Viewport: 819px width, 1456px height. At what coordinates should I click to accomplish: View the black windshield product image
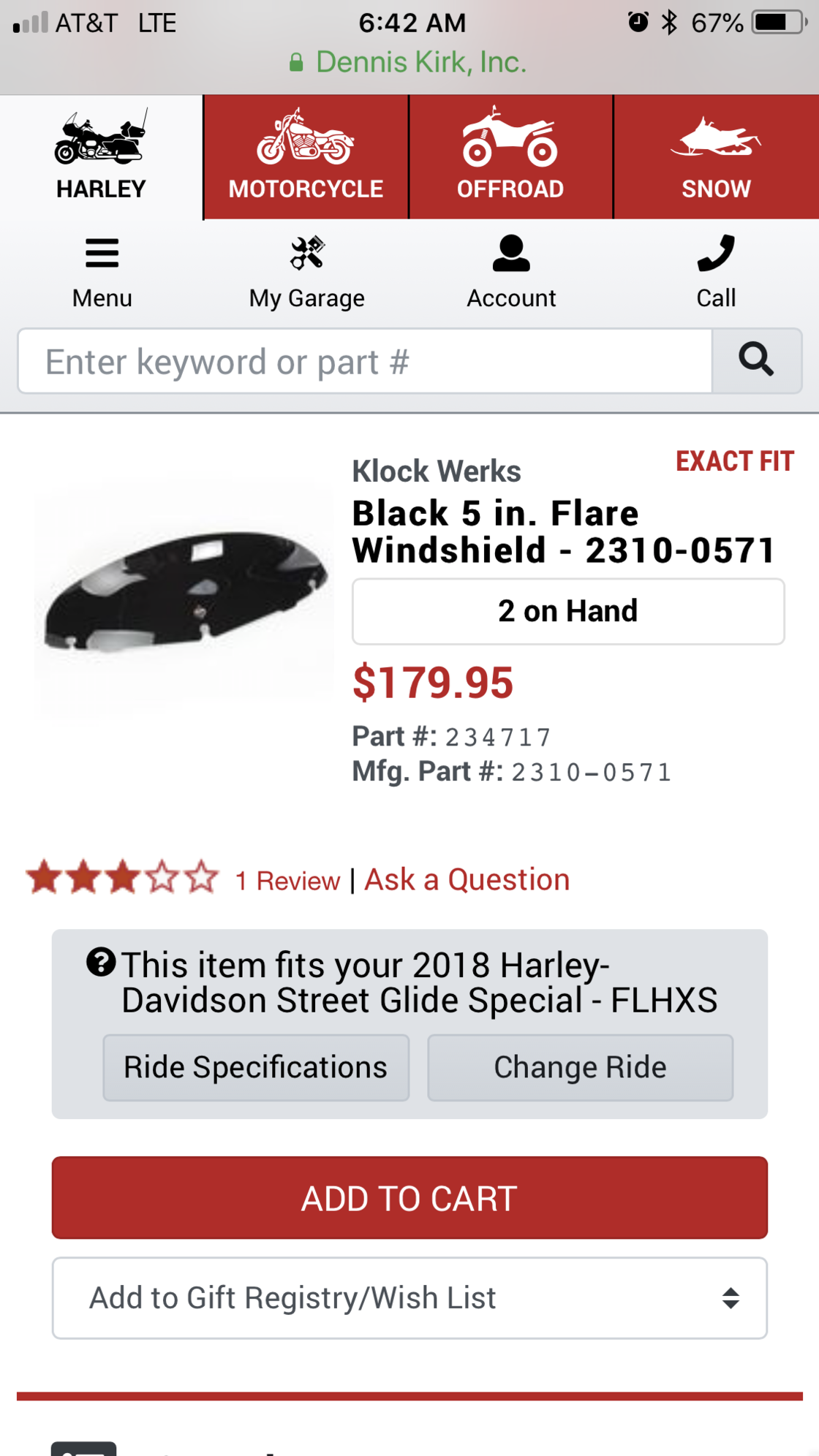185,591
